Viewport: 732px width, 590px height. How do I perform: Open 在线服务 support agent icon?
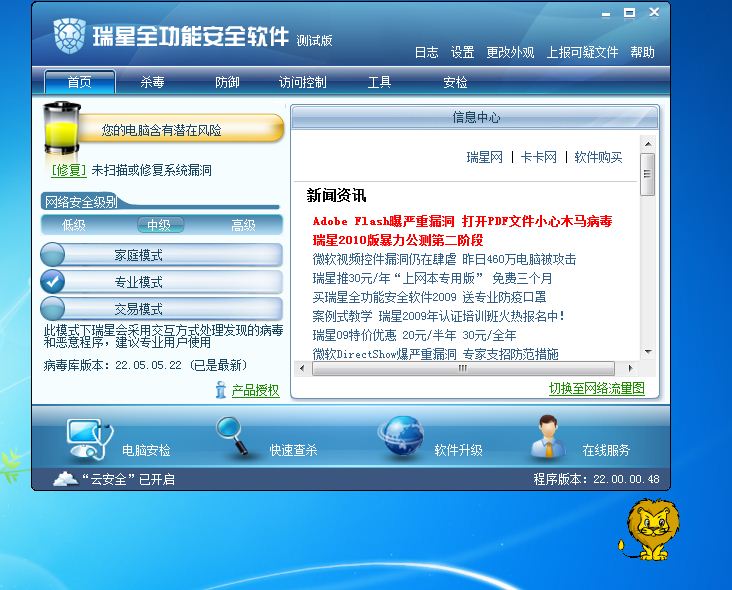(548, 436)
